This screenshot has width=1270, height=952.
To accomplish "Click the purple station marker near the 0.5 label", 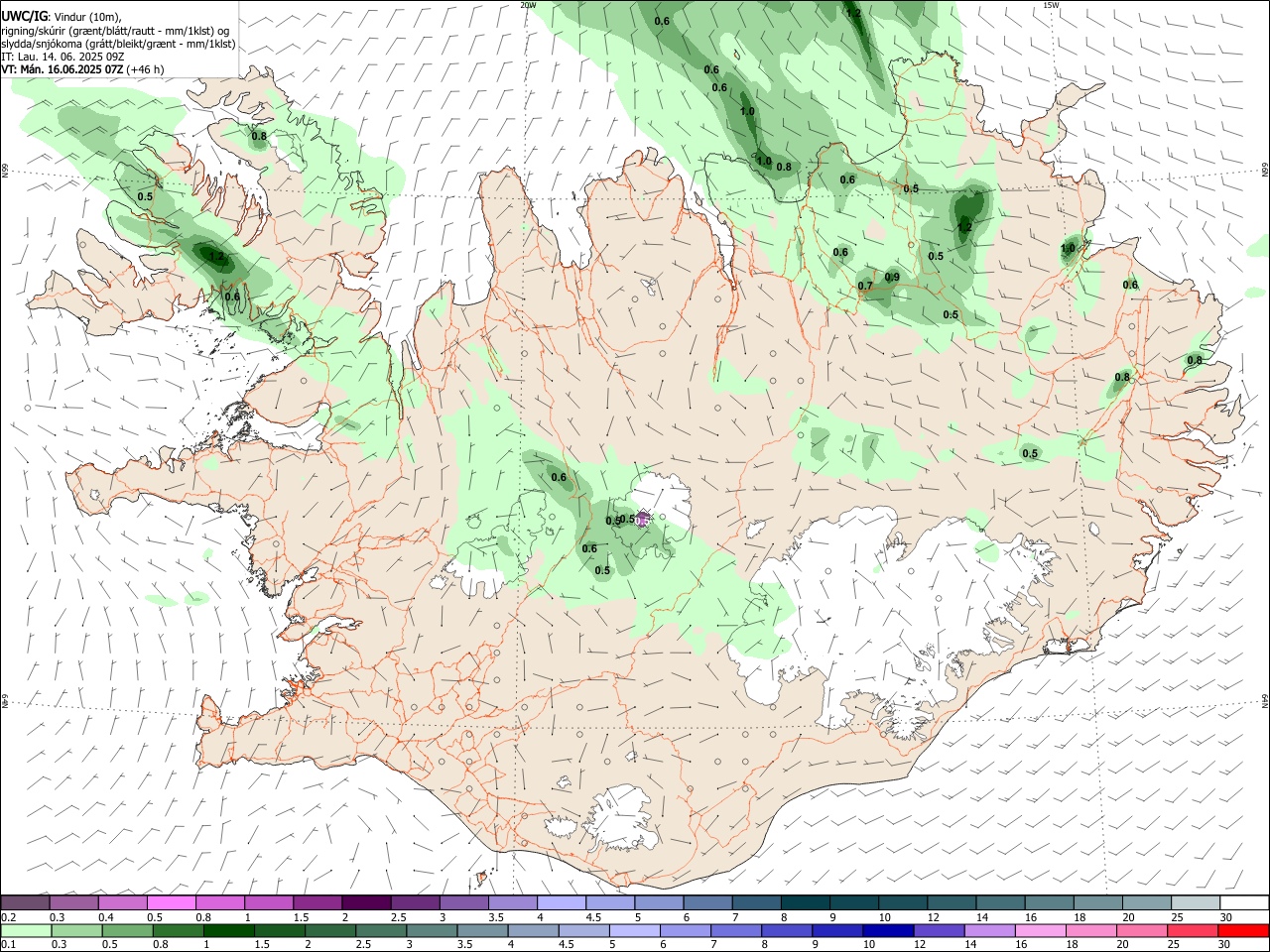I will (x=643, y=518).
